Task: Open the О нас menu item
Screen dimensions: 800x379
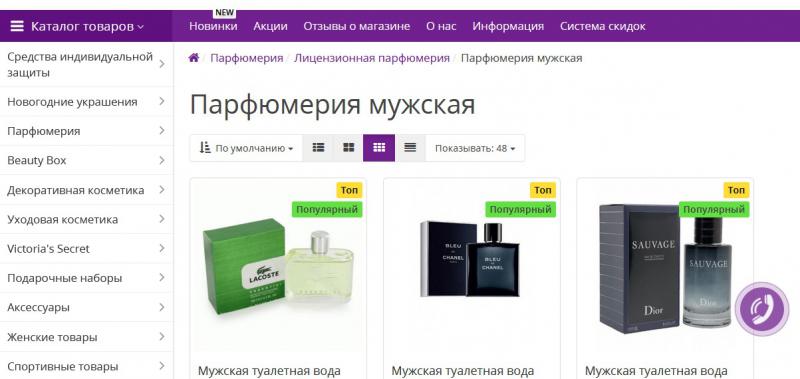Action: click(x=441, y=26)
